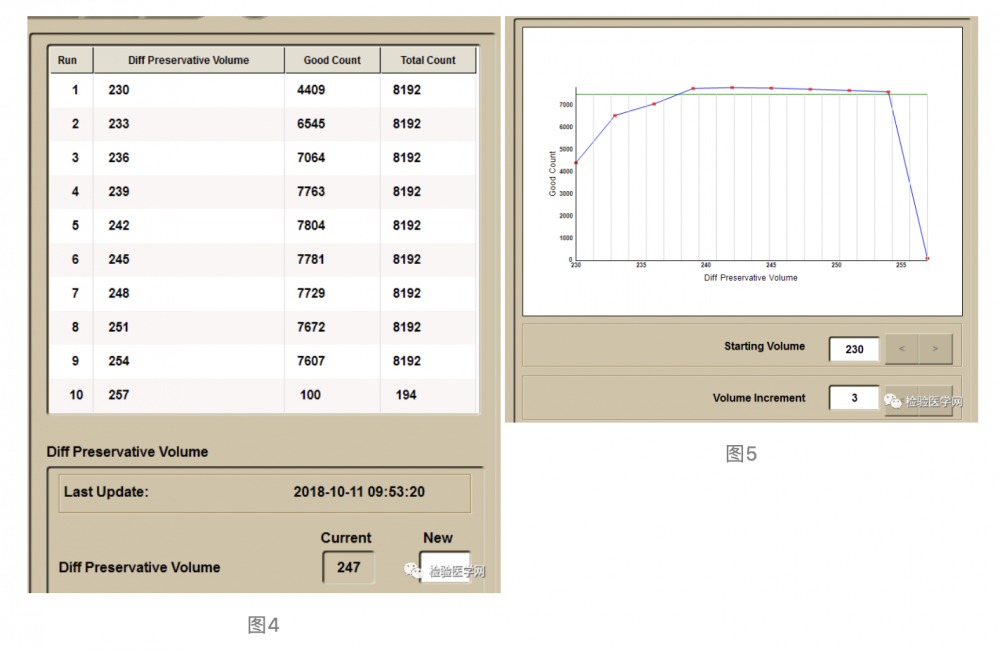Viewport: 1000px width, 650px height.
Task: Sort by Diff Preservative Volume column header
Action: [x=189, y=60]
